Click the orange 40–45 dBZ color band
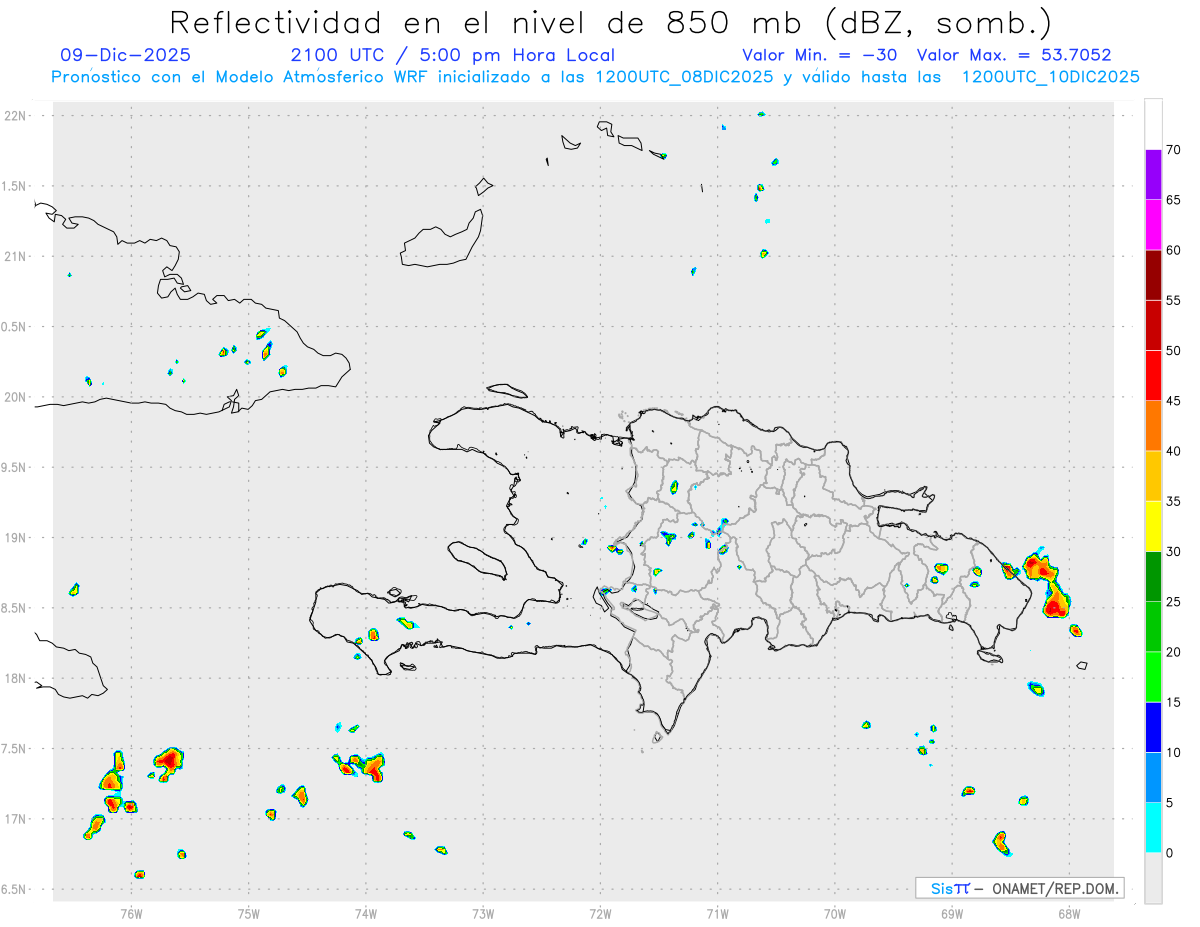 tap(1153, 426)
